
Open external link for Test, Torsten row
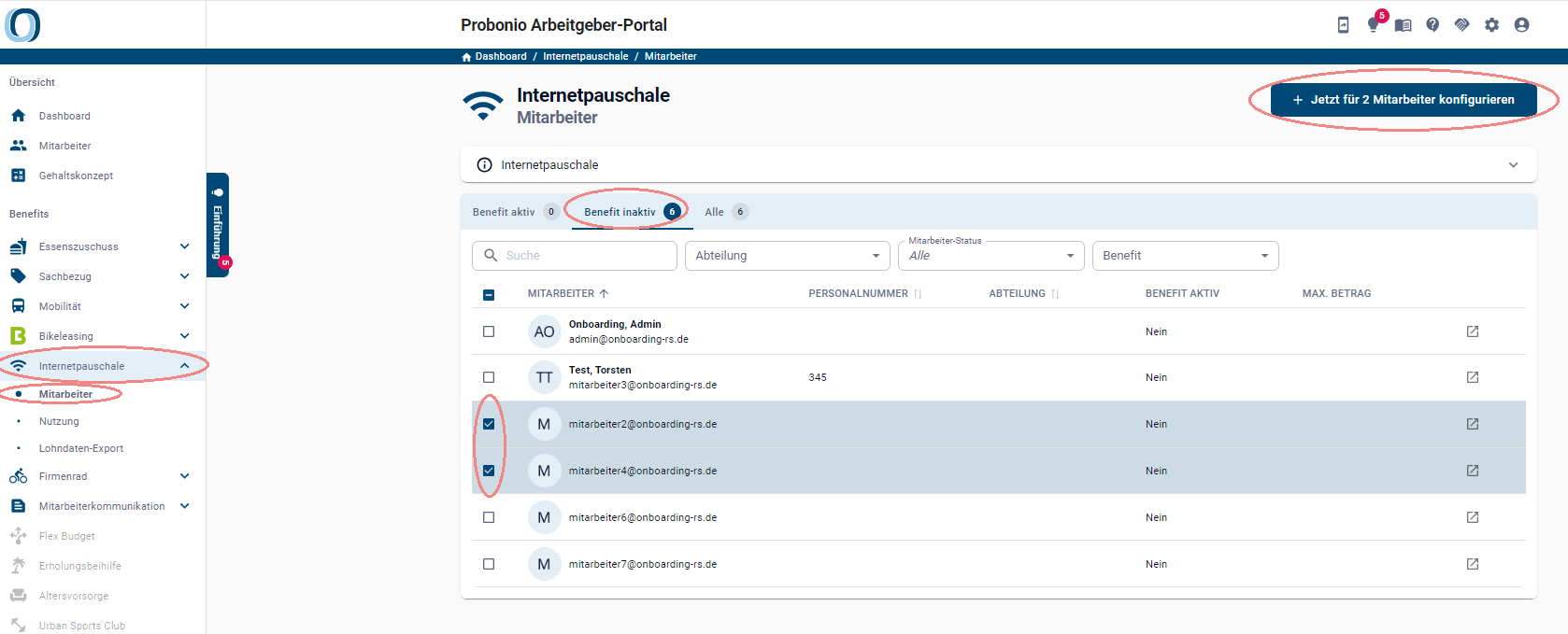click(1473, 377)
